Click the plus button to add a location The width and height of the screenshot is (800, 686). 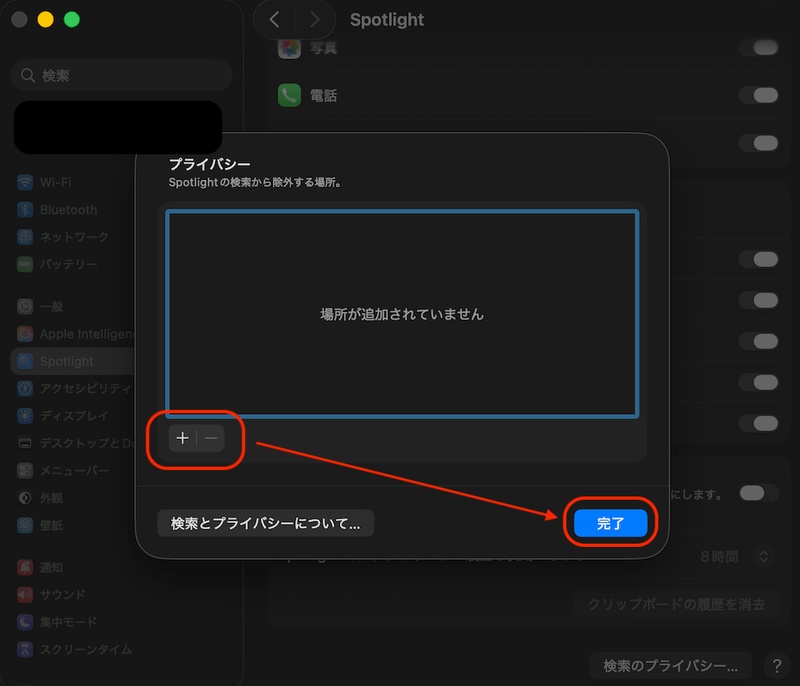click(182, 438)
